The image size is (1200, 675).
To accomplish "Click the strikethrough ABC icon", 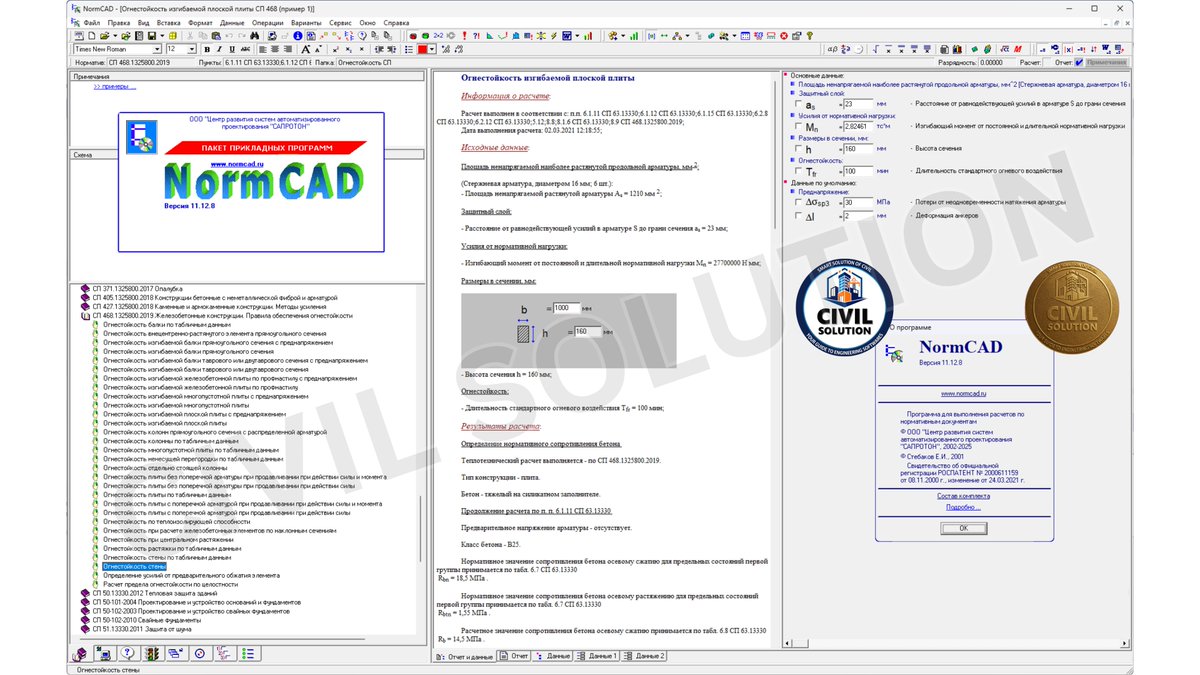I will pos(245,49).
